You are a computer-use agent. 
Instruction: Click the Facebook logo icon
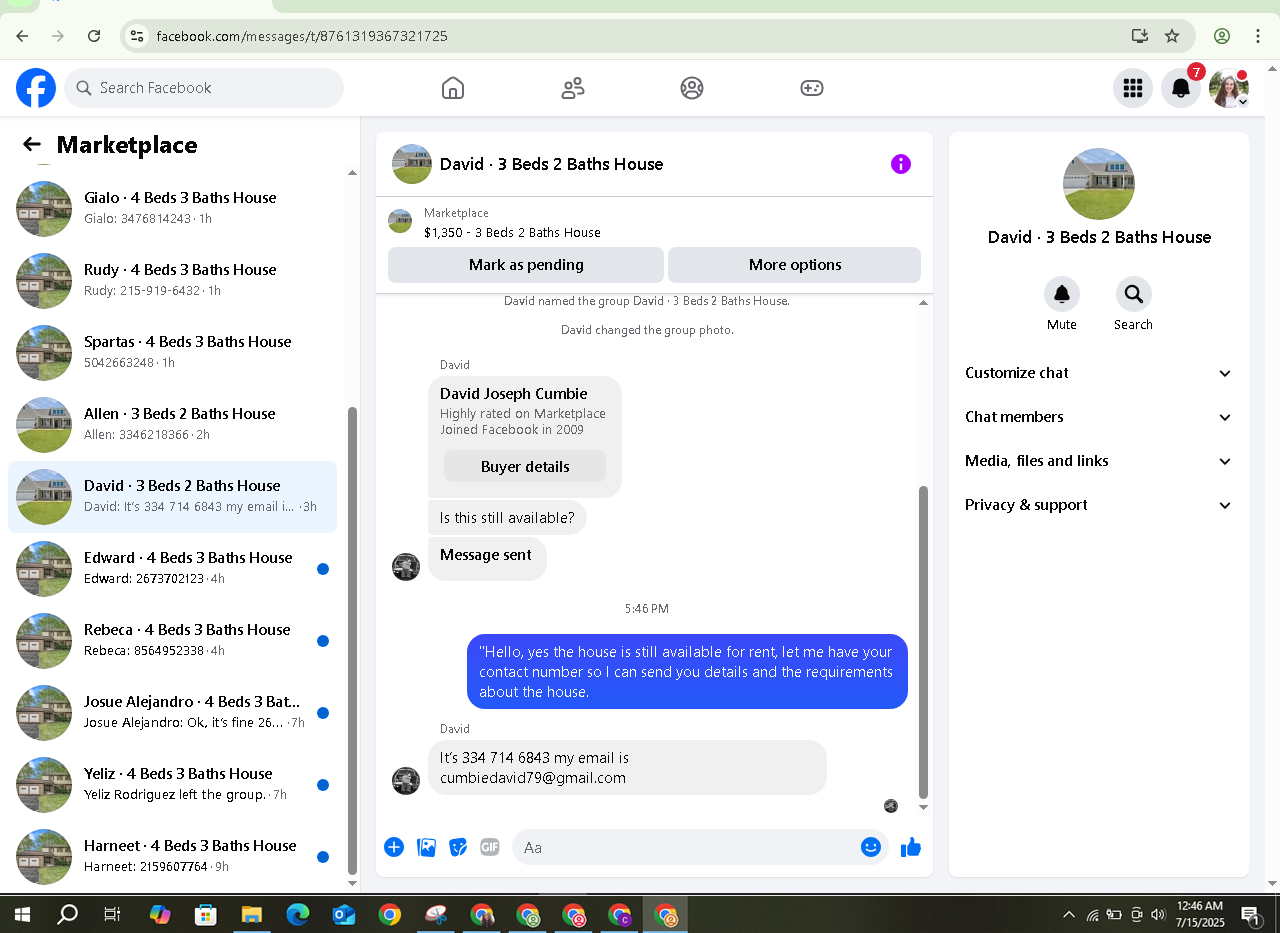tap(36, 88)
